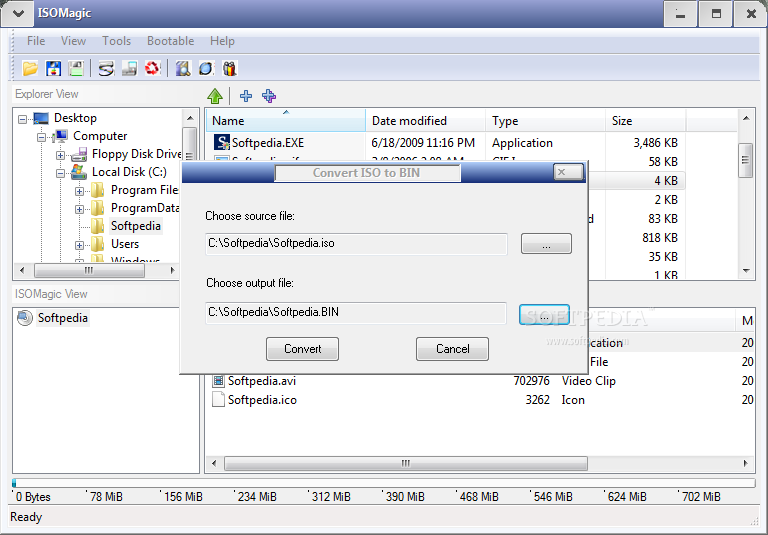
Task: Open the Tools menu
Action: point(117,41)
